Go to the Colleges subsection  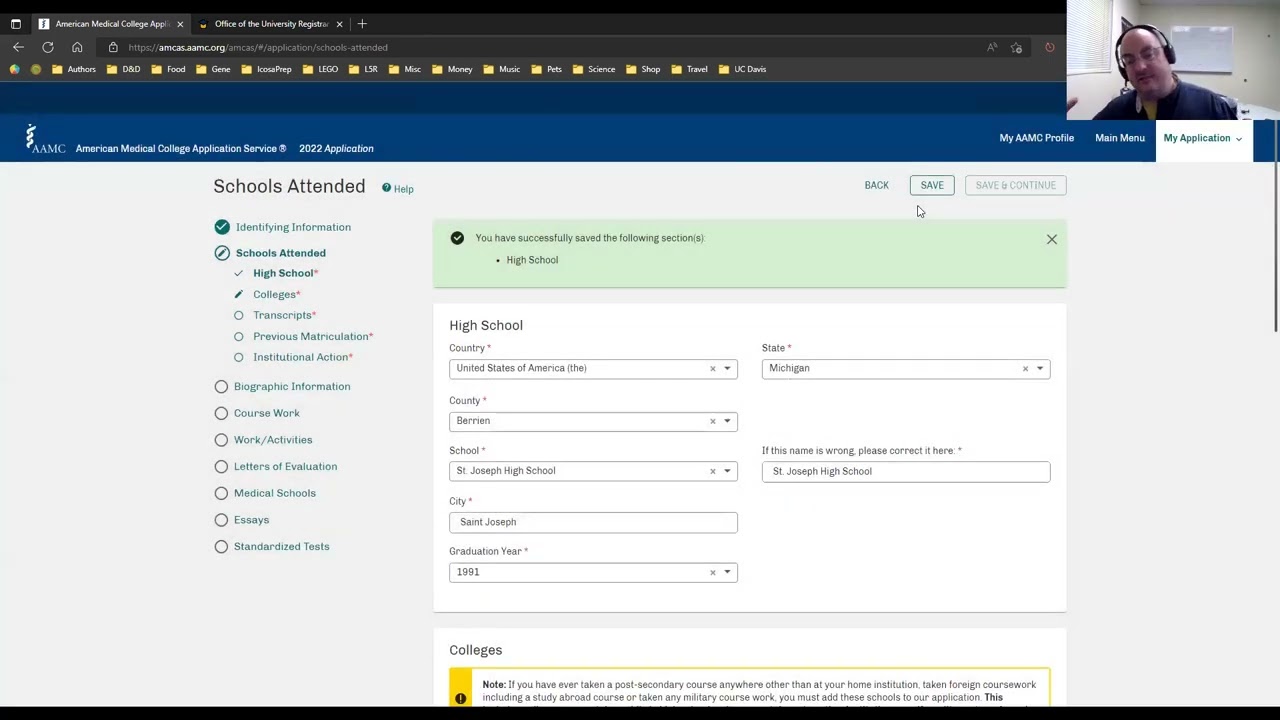[x=275, y=294]
